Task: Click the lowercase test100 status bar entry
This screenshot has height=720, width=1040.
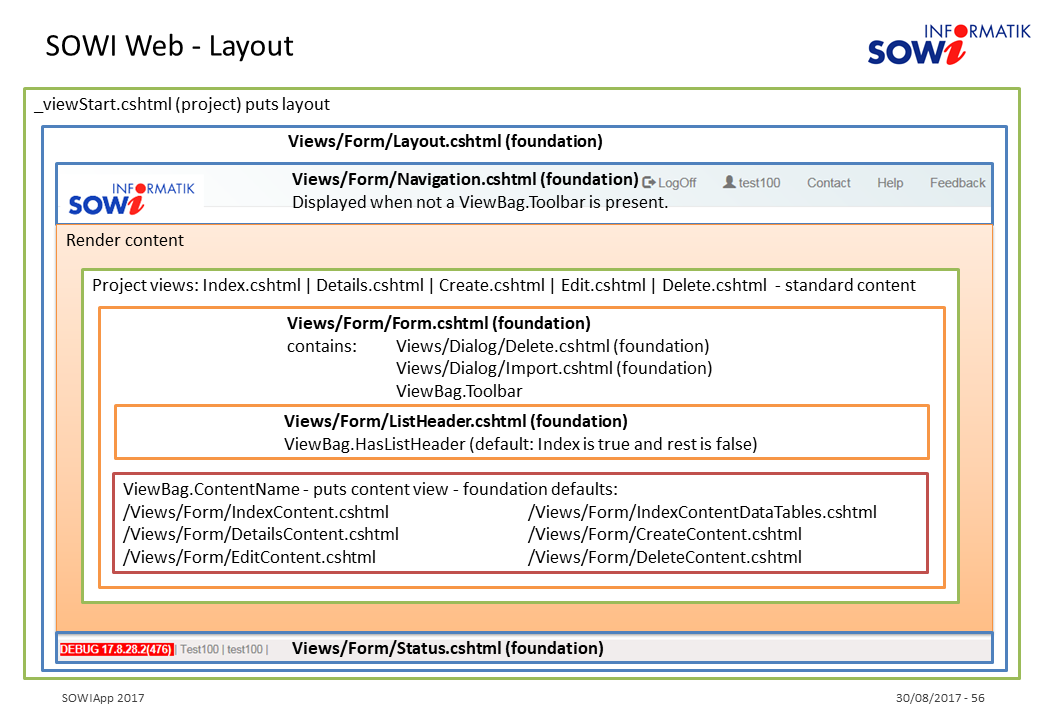Action: 245,650
